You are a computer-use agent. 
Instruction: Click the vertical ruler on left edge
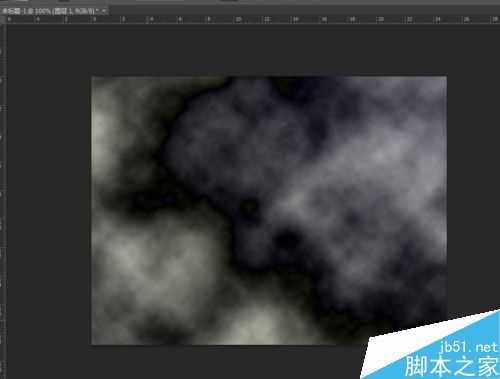(3, 200)
